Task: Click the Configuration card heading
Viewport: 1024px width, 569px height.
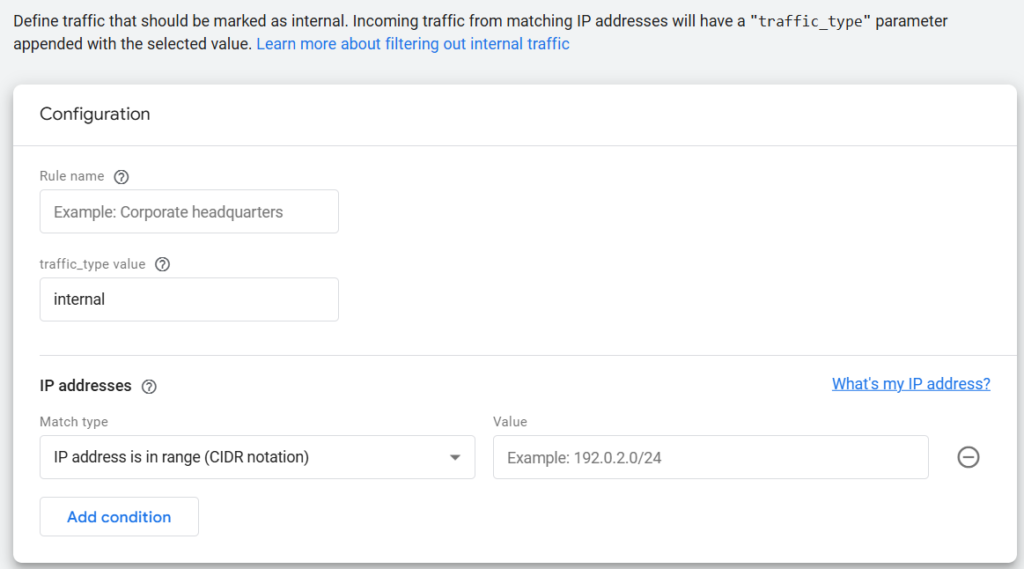Action: click(x=95, y=114)
